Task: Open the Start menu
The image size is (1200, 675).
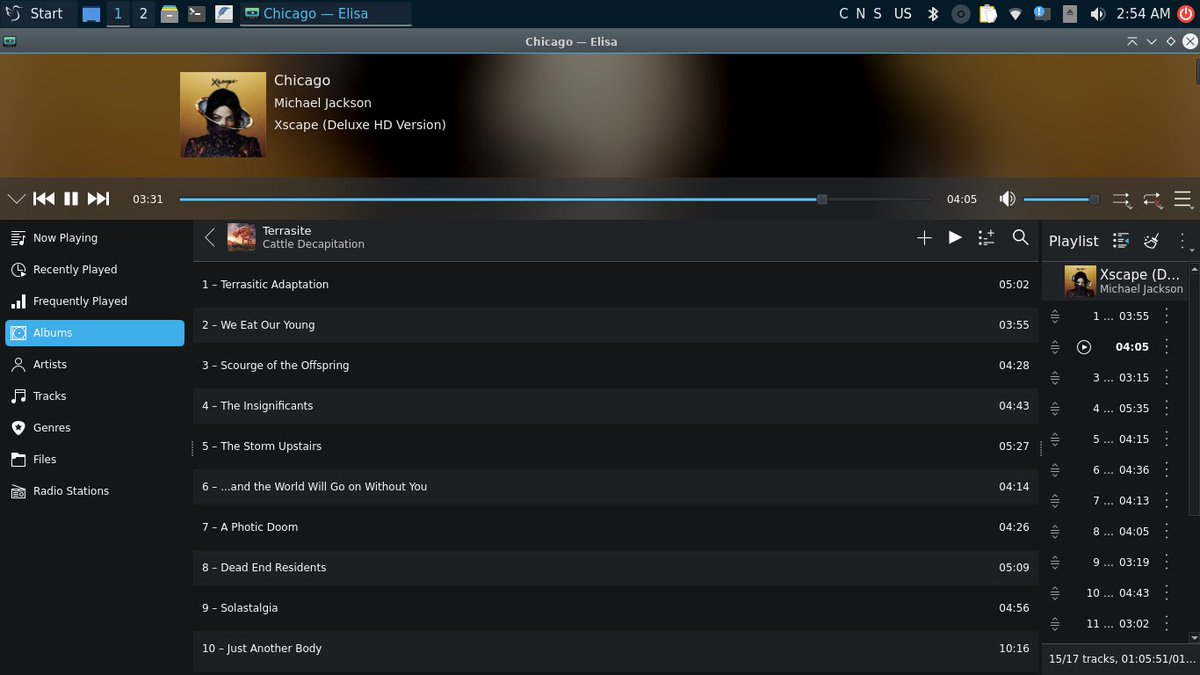Action: pyautogui.click(x=35, y=14)
